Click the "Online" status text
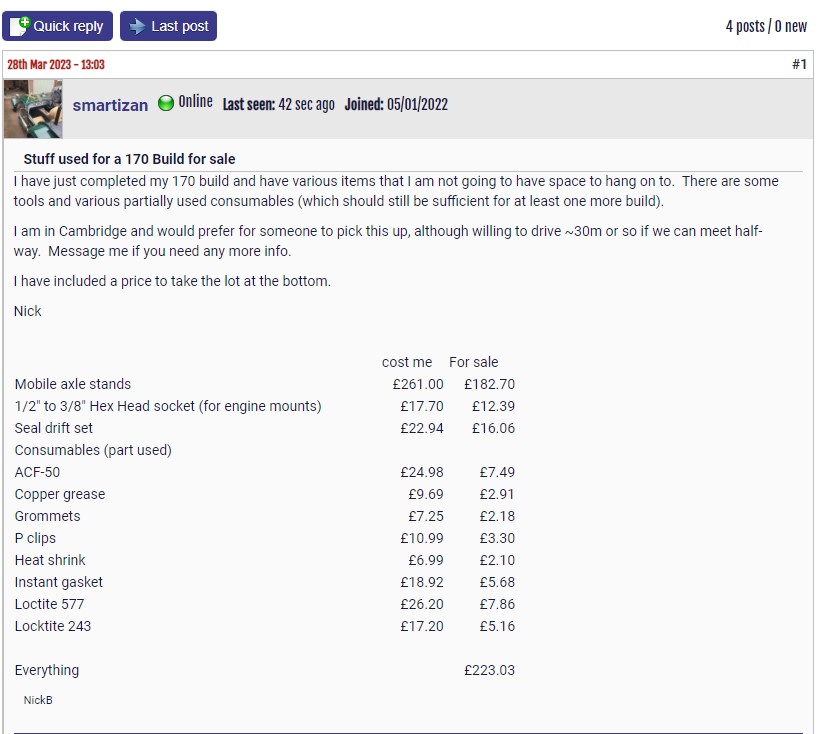 coord(196,102)
